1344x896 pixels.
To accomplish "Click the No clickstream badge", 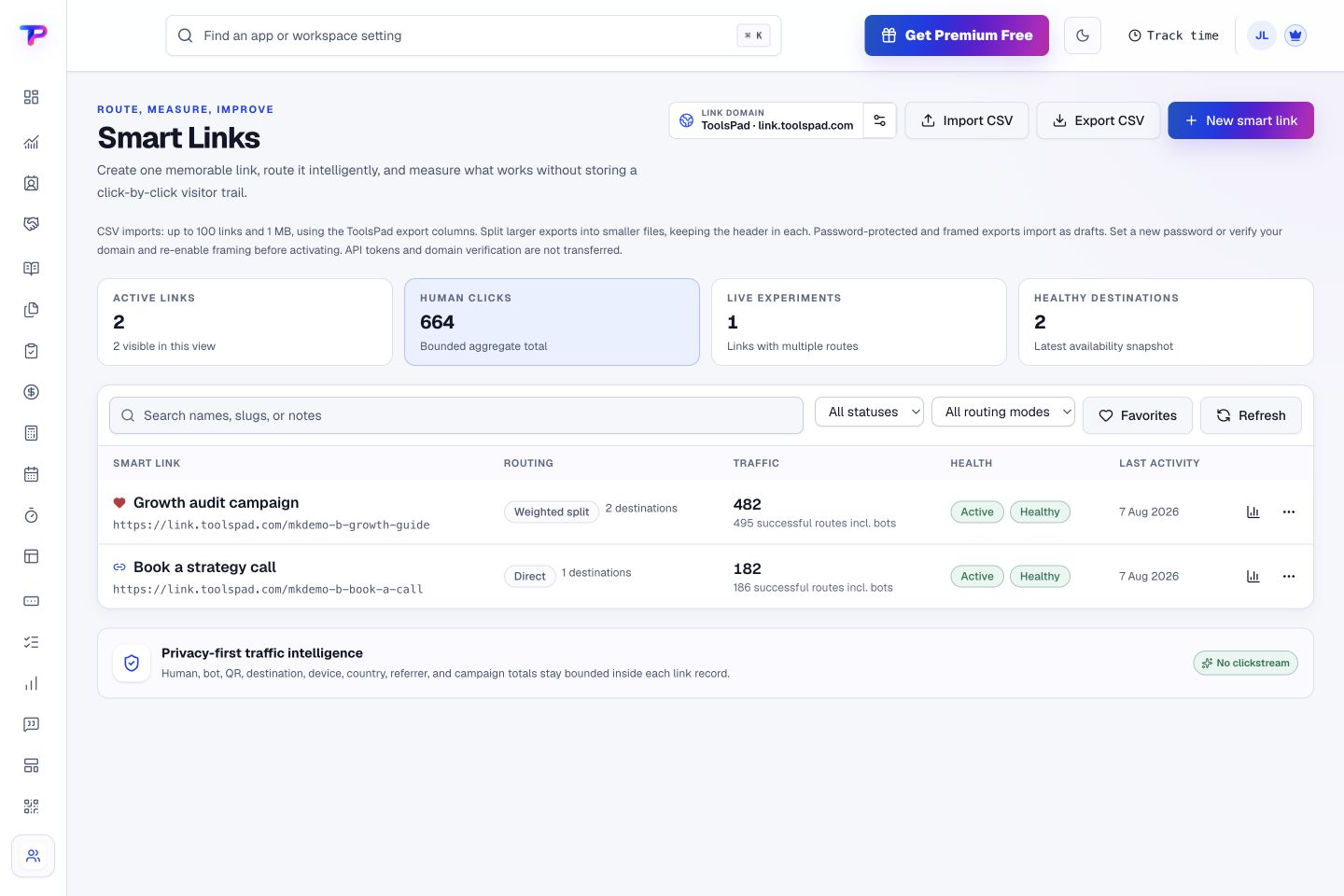I will point(1245,663).
